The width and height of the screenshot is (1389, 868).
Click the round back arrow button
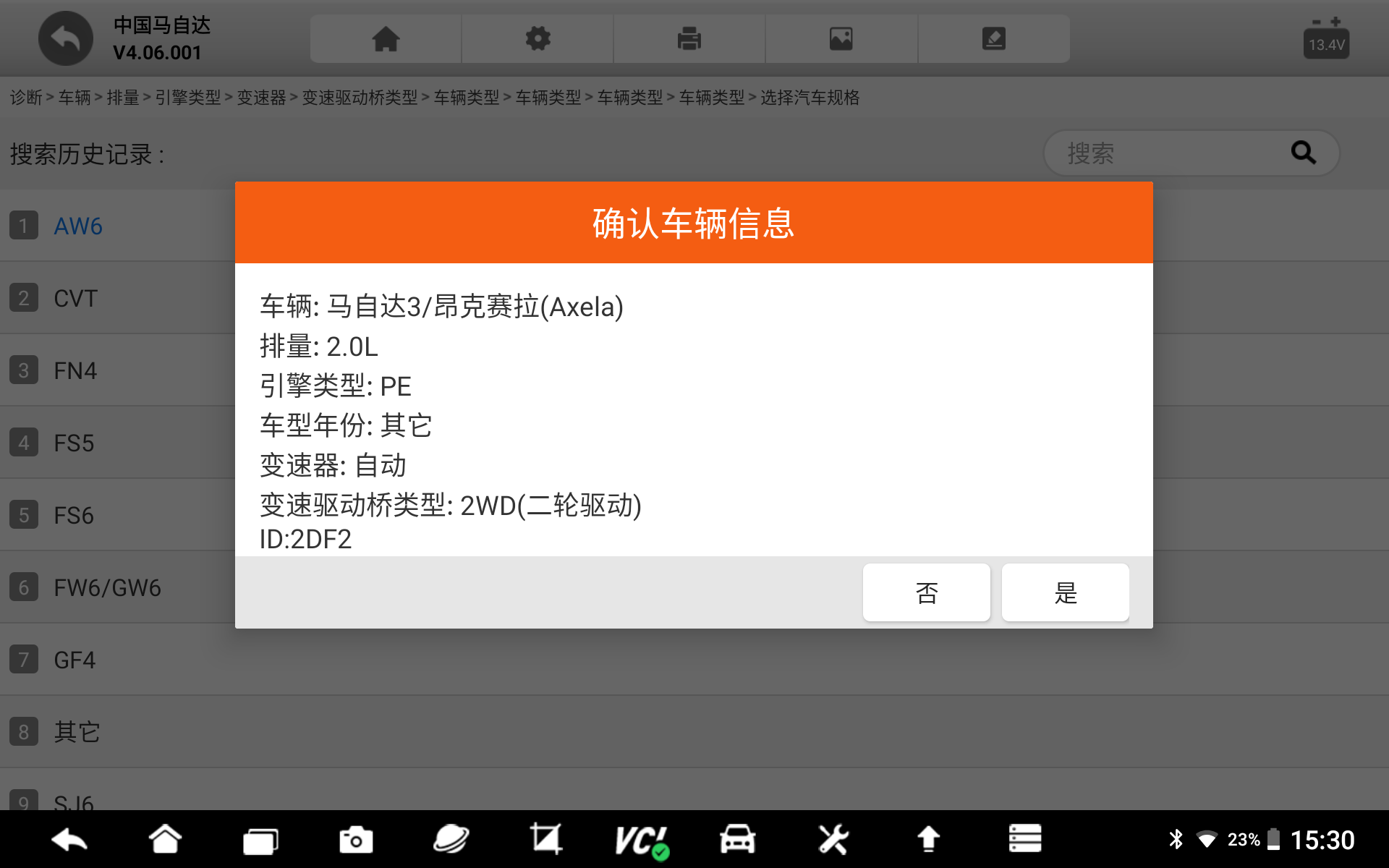point(65,39)
